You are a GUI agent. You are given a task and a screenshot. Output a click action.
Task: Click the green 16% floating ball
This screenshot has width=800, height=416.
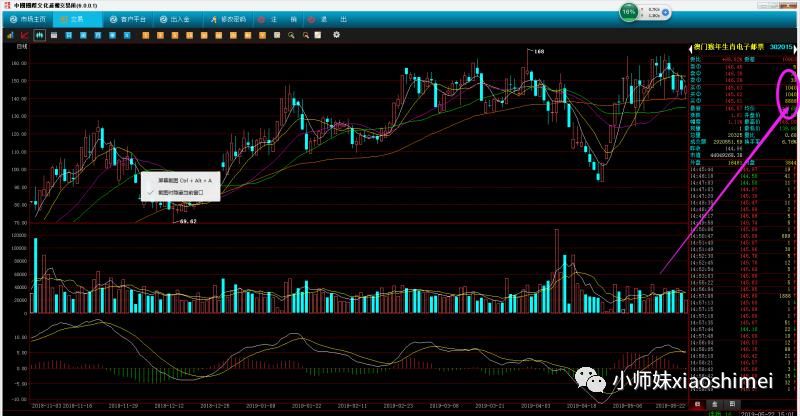tap(629, 12)
